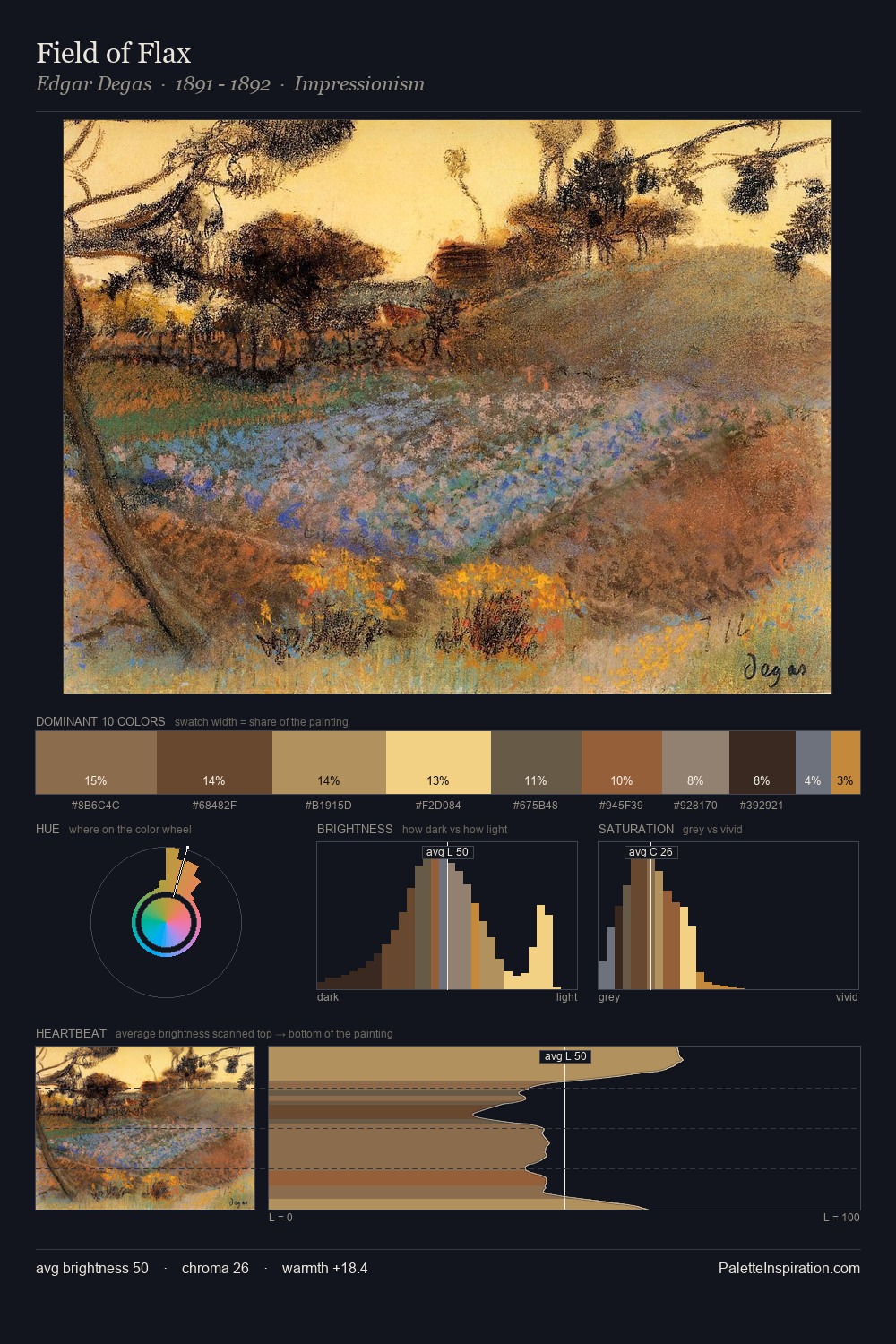Click the 15% swatch #8B6C4C

tap(96, 762)
